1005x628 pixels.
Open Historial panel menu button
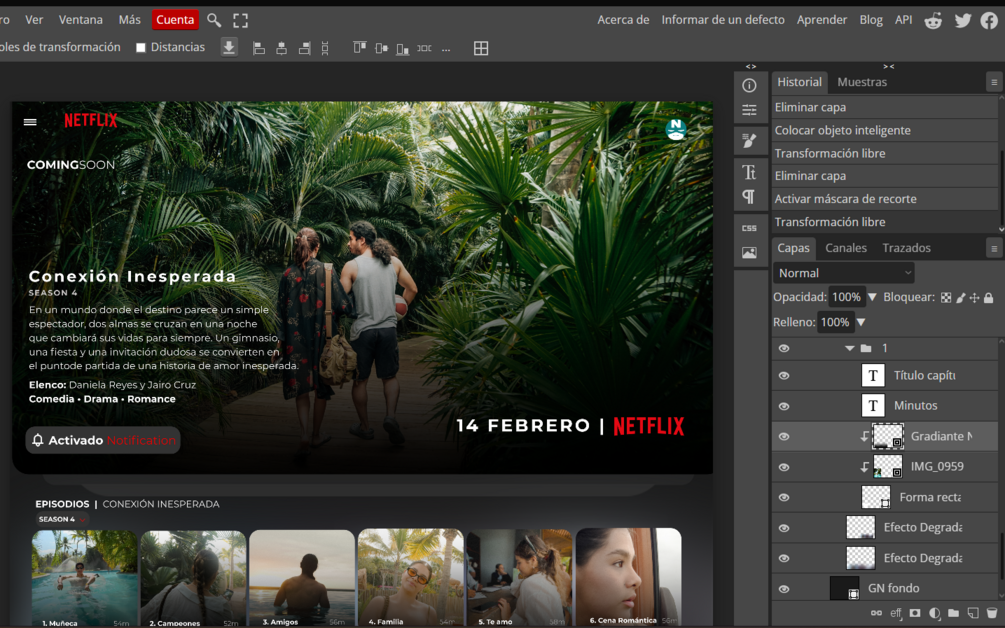coord(994,82)
